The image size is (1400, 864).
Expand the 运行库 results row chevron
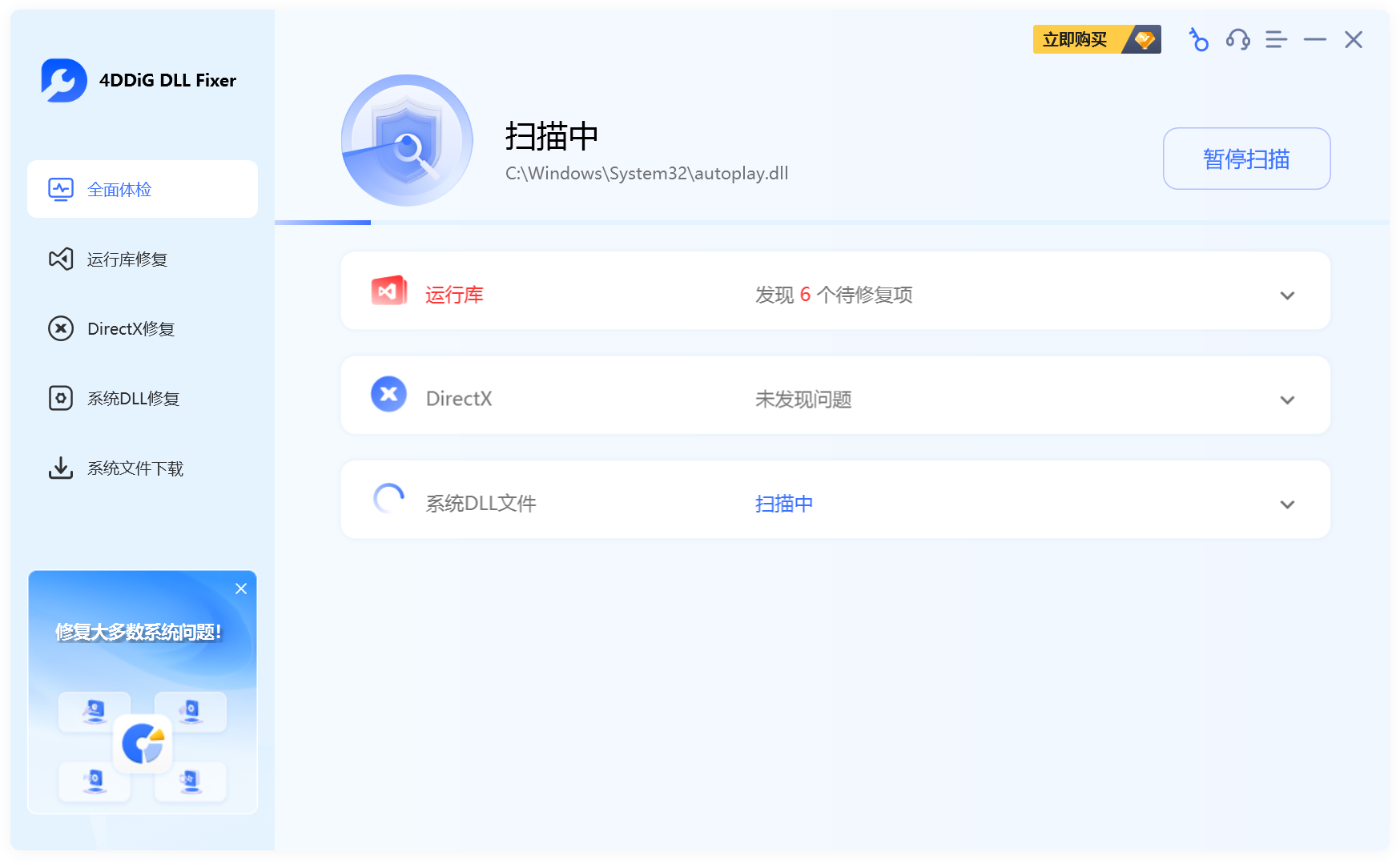pos(1287,295)
